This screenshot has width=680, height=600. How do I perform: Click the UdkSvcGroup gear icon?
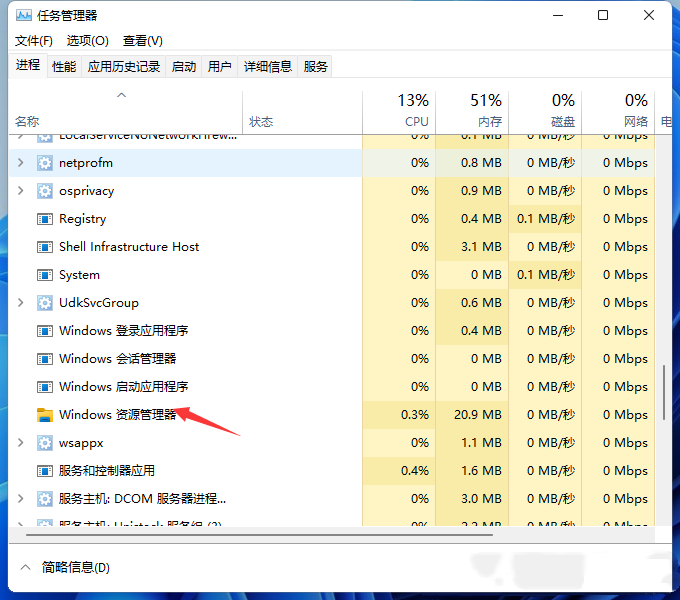[x=45, y=303]
